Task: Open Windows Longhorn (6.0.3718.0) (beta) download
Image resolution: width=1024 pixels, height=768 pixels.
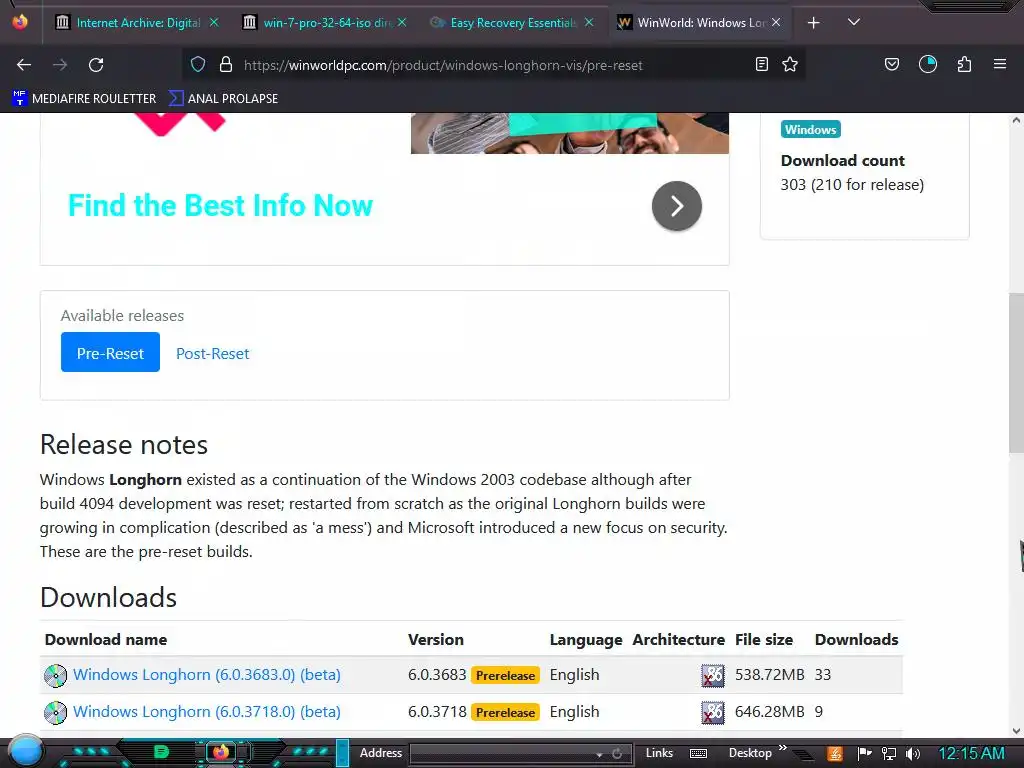Action: point(206,712)
